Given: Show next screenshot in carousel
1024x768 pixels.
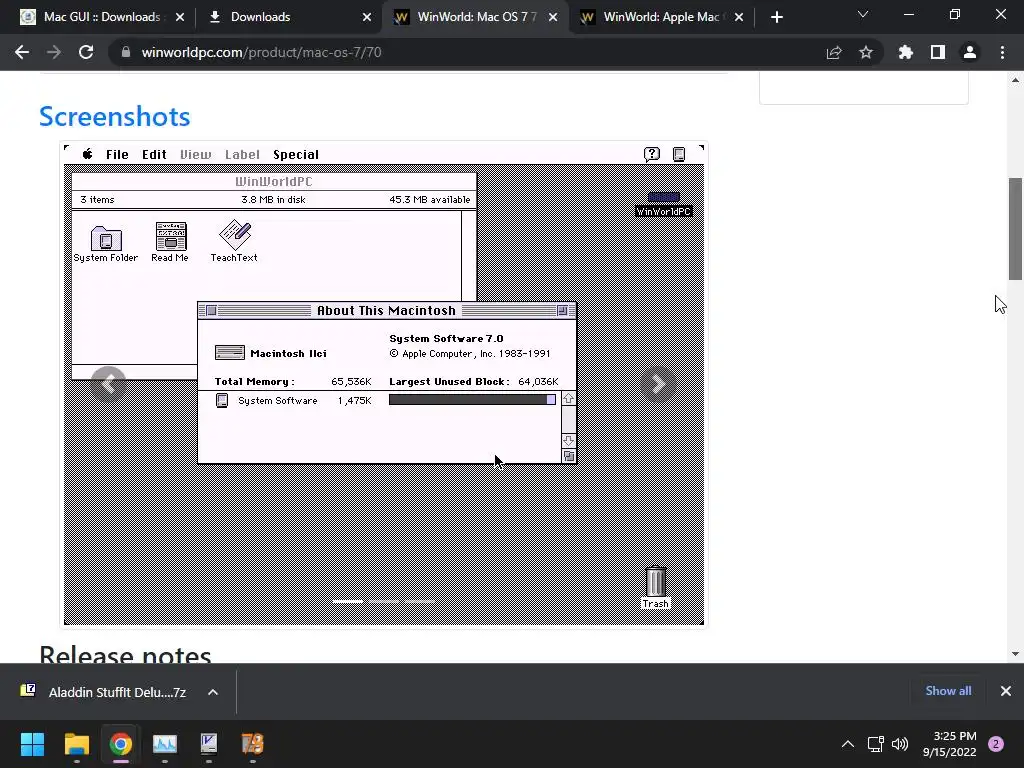Looking at the screenshot, I should (658, 384).
